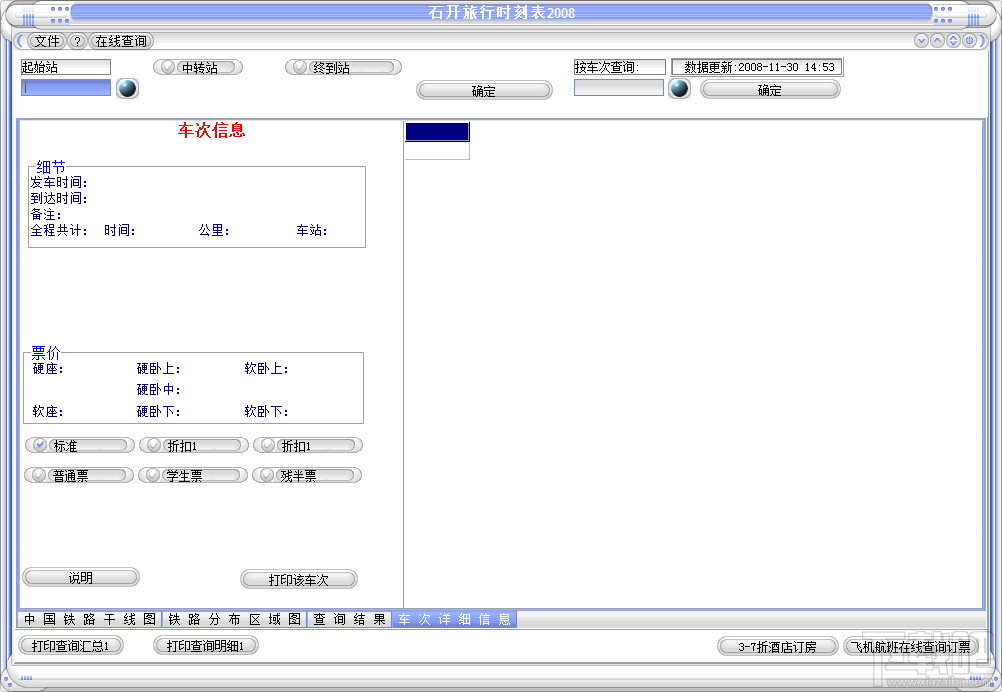
Task: Choose the second 折扣1 option
Action: click(x=308, y=445)
